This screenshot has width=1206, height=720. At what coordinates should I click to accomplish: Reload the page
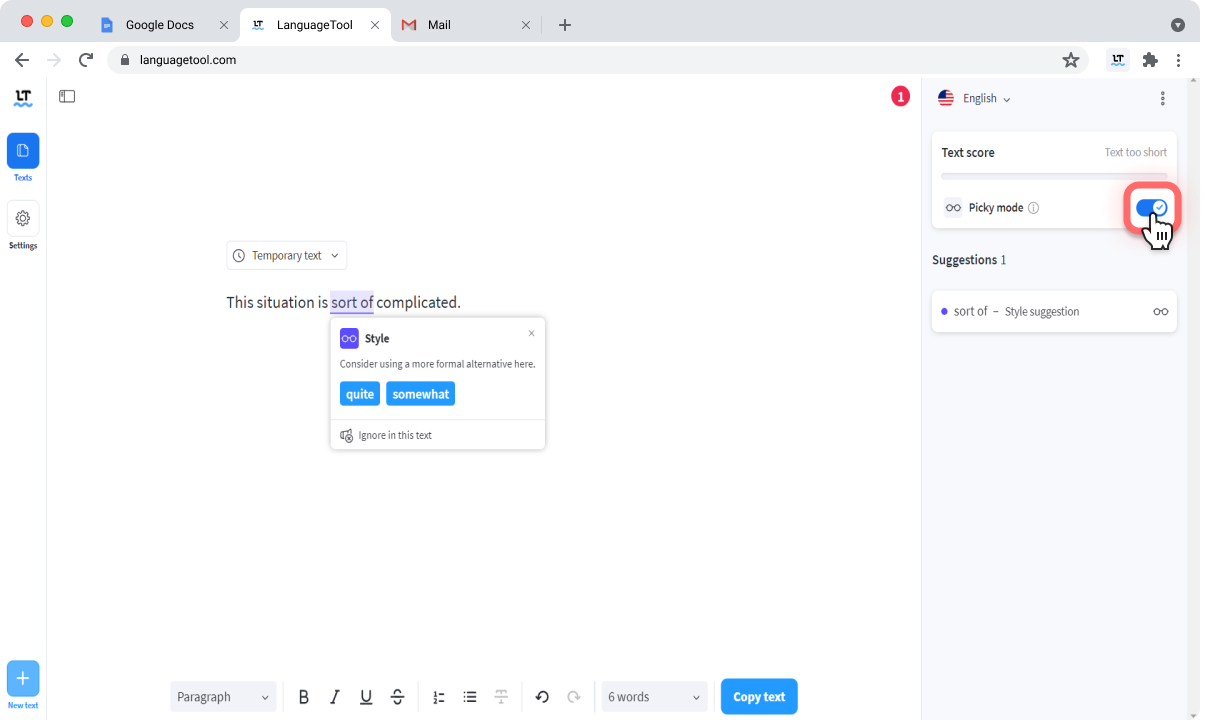tap(86, 60)
